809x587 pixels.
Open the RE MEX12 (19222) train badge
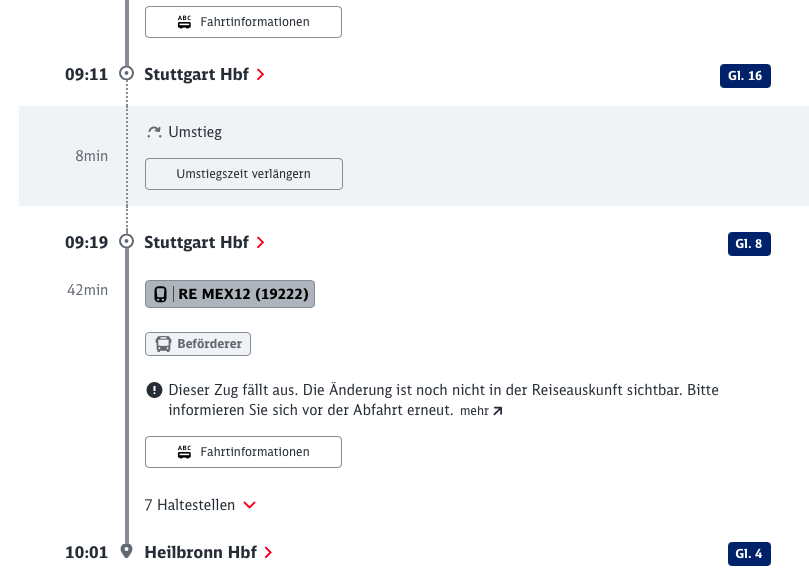pyautogui.click(x=230, y=294)
